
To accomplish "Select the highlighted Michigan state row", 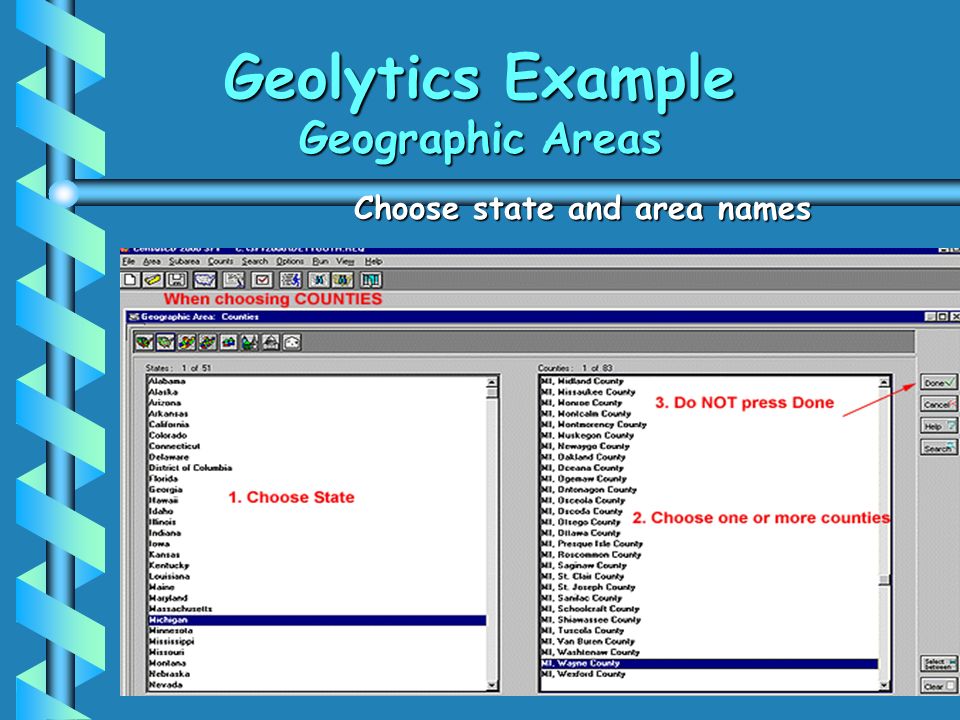I will [317, 620].
